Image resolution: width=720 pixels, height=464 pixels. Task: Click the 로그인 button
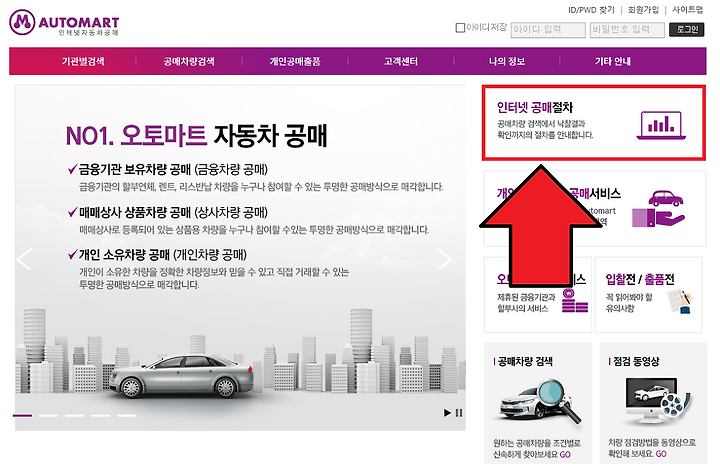pos(686,29)
